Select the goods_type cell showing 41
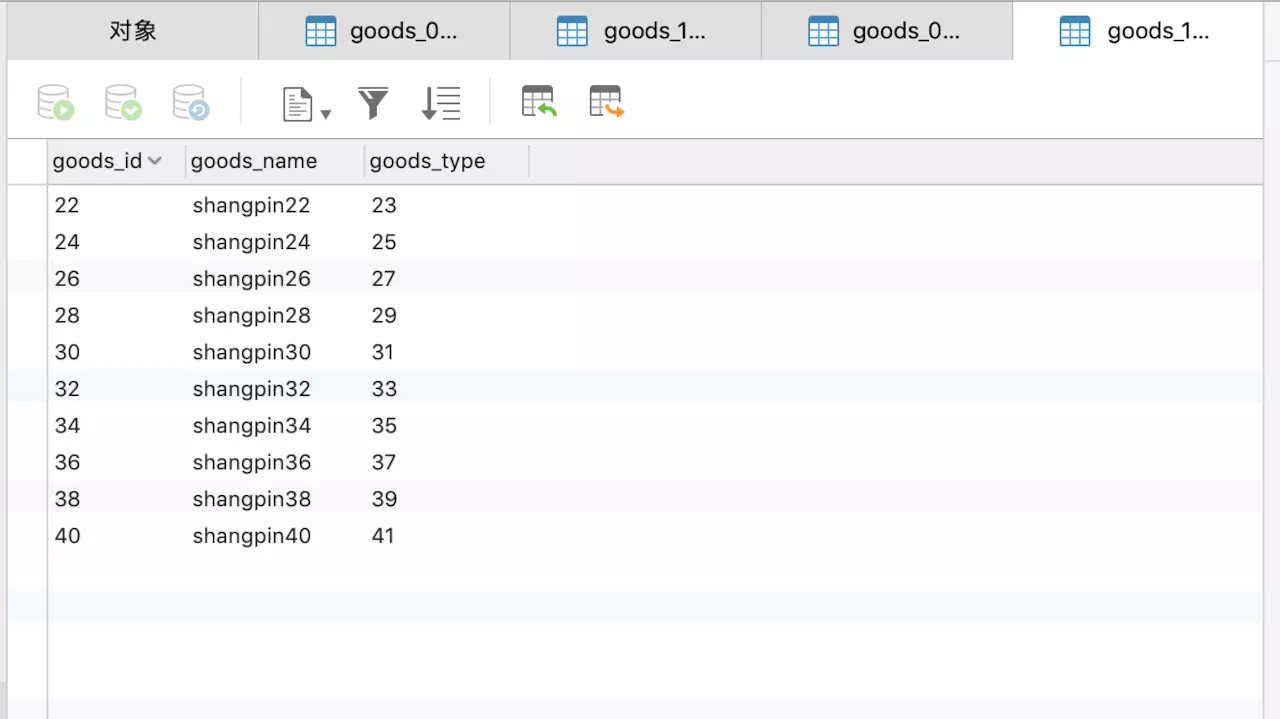1280x719 pixels. 383,536
